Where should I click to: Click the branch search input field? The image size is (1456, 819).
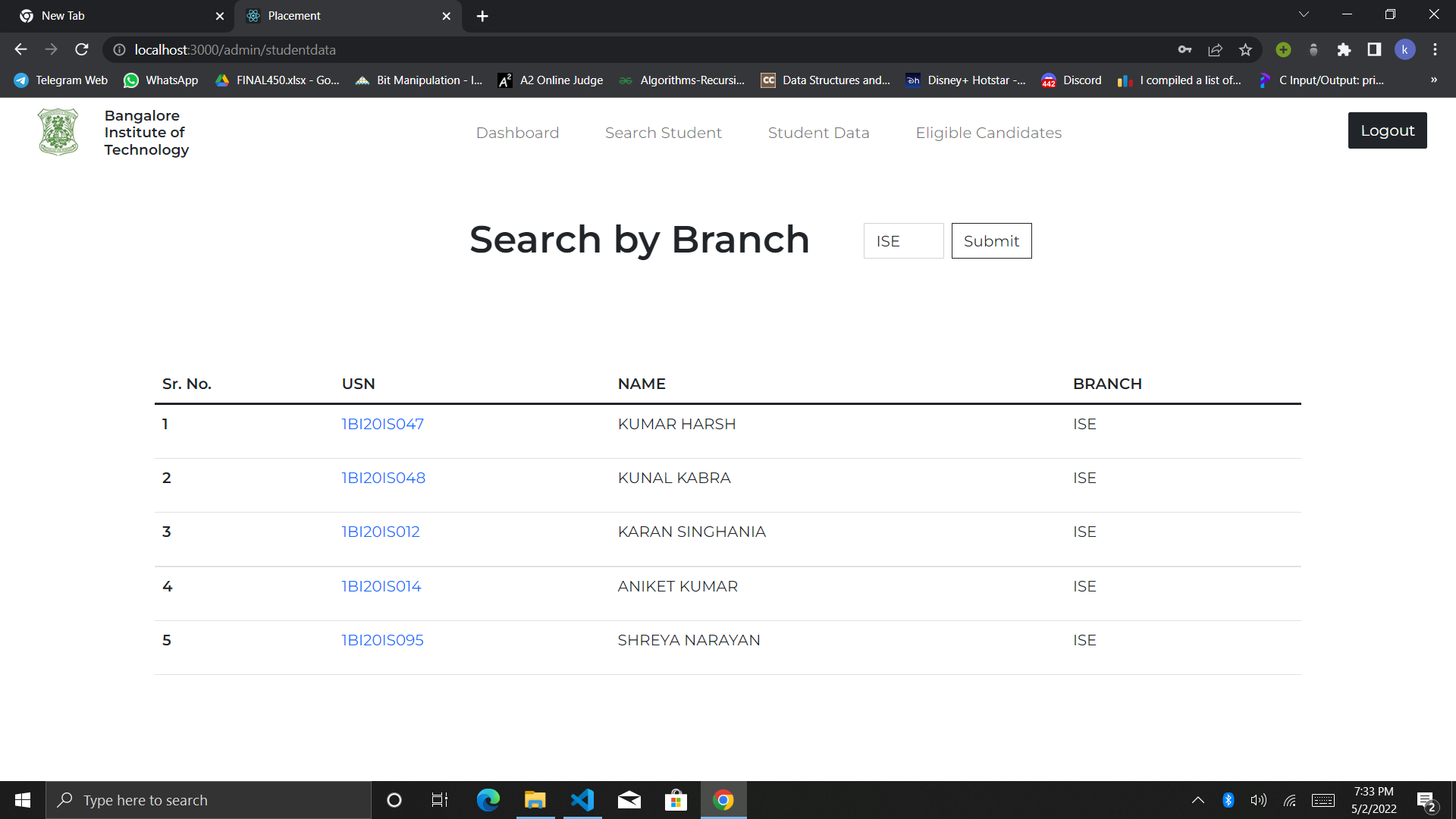coord(903,240)
